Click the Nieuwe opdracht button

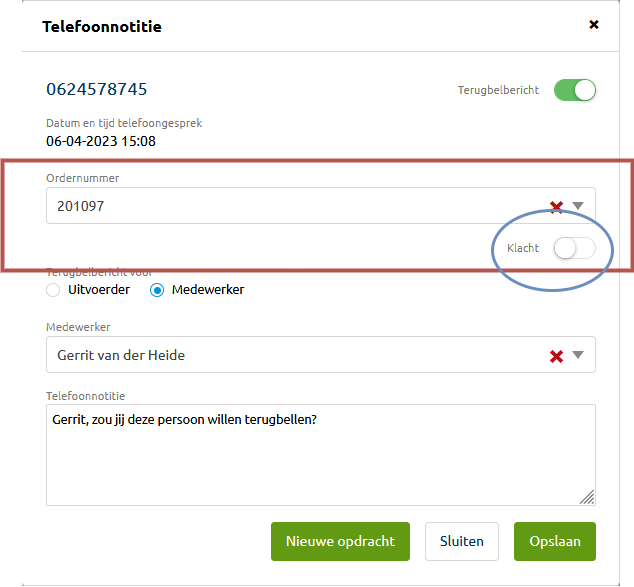[340, 541]
